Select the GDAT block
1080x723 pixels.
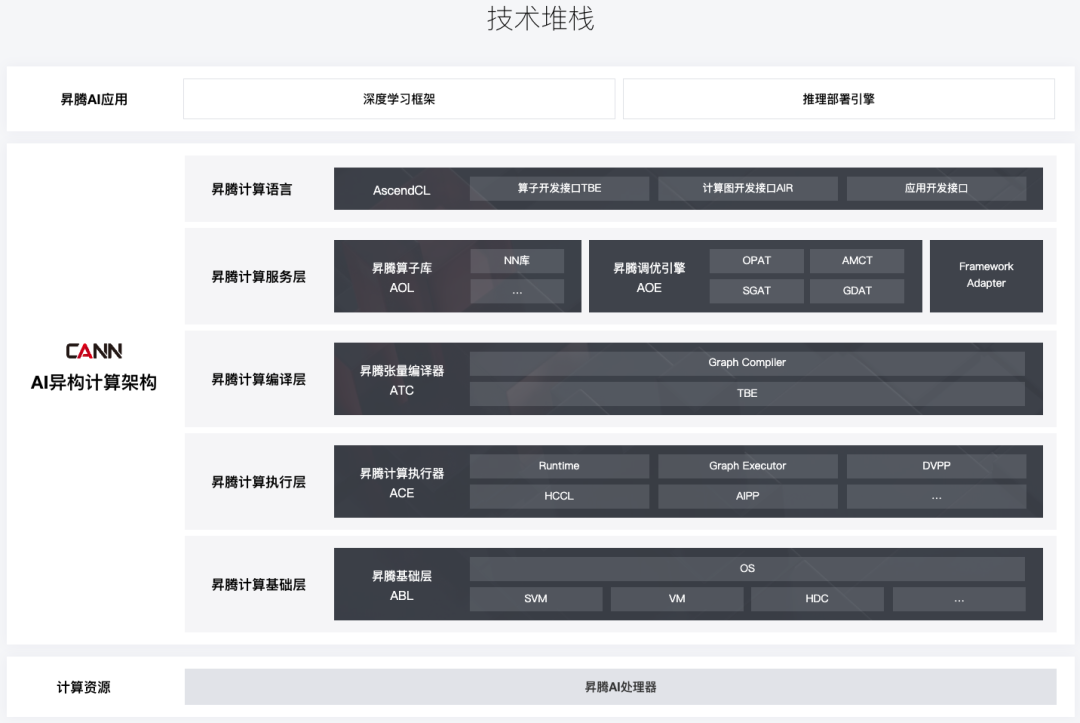pos(857,291)
